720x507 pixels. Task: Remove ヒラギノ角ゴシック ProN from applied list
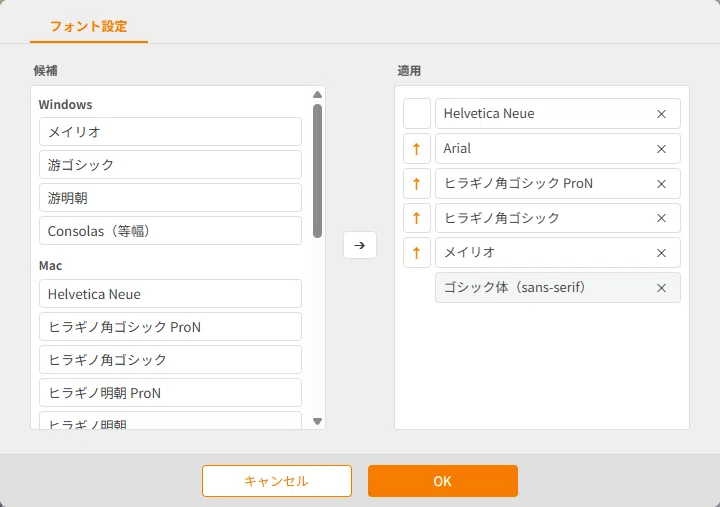(661, 184)
